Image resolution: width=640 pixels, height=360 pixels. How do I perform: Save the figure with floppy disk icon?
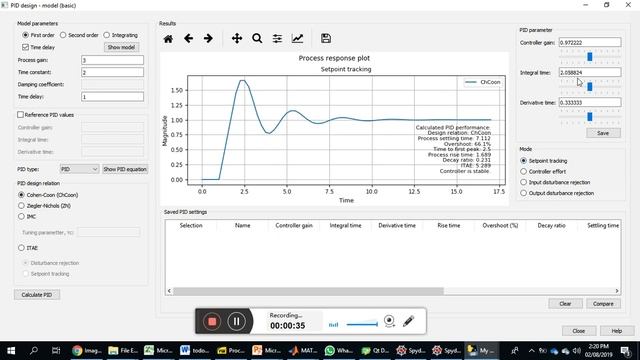pos(326,39)
